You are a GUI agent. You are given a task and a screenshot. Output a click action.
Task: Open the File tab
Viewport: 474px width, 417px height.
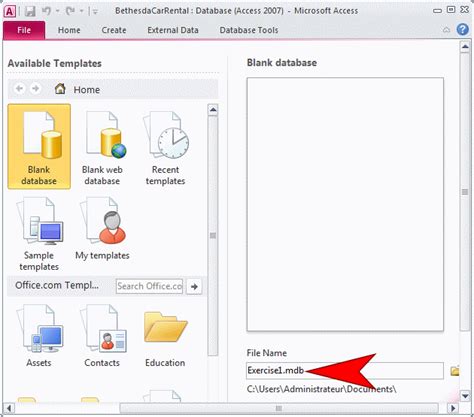point(24,30)
